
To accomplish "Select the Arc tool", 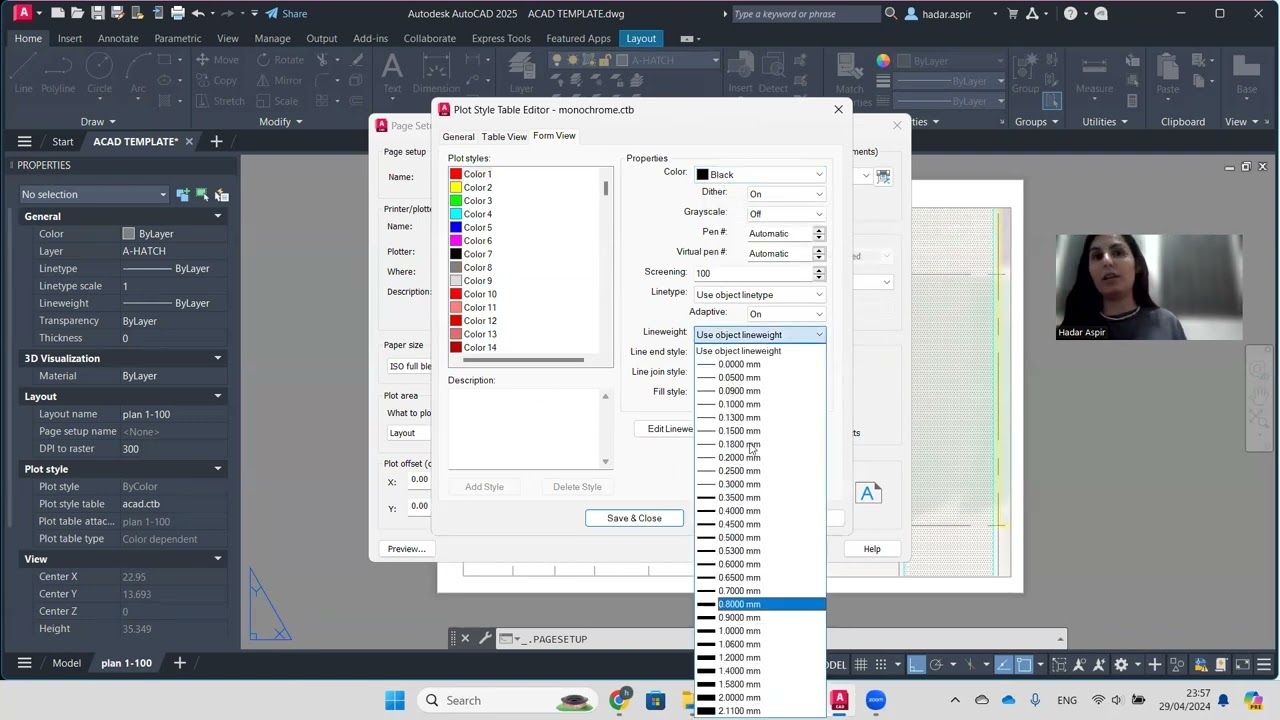I will click(x=138, y=74).
